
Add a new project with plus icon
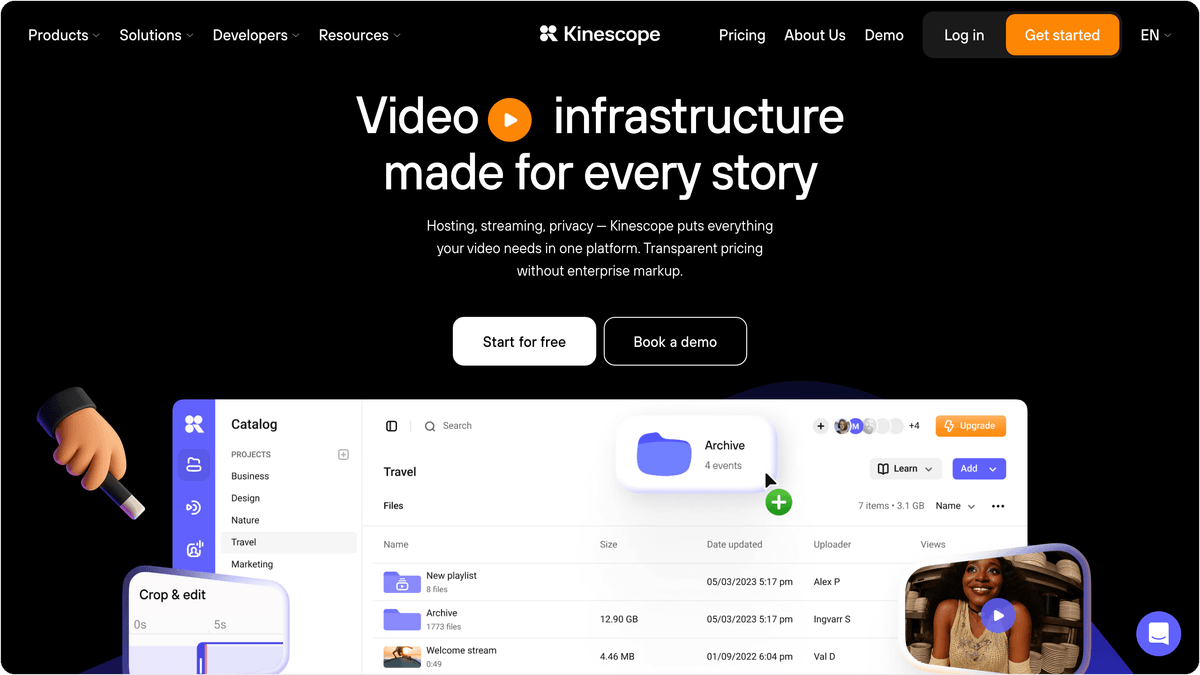click(343, 454)
